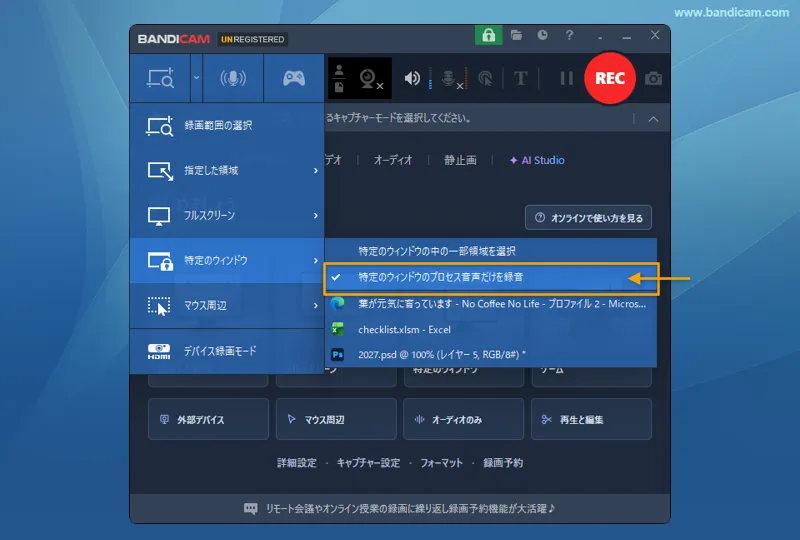Open the scheduled recording clock icon

542,35
